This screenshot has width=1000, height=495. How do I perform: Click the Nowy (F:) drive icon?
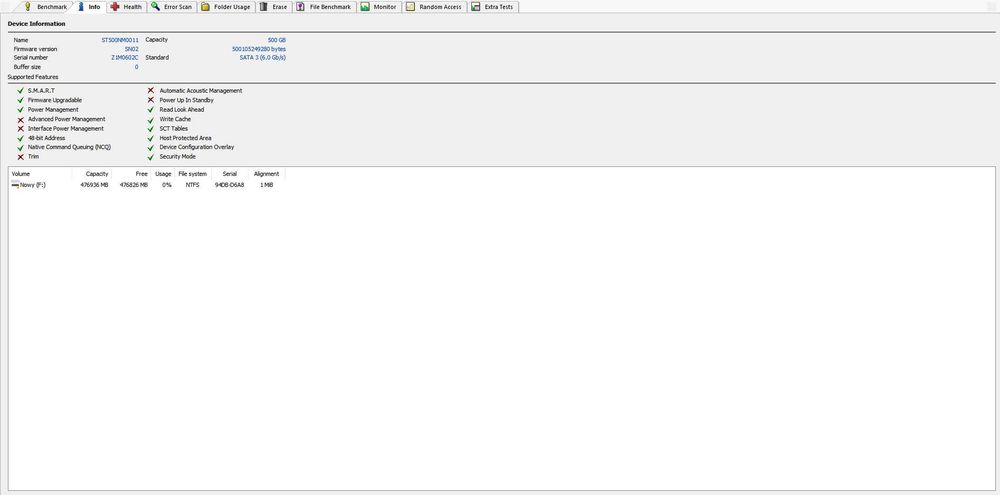[15, 185]
